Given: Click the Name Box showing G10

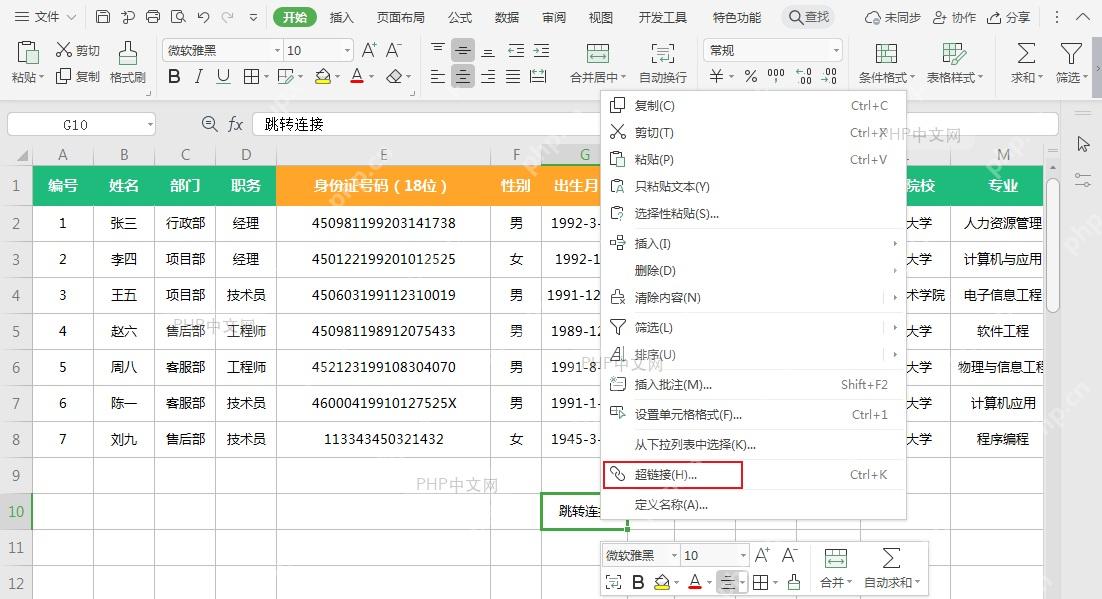Looking at the screenshot, I should tap(75, 124).
